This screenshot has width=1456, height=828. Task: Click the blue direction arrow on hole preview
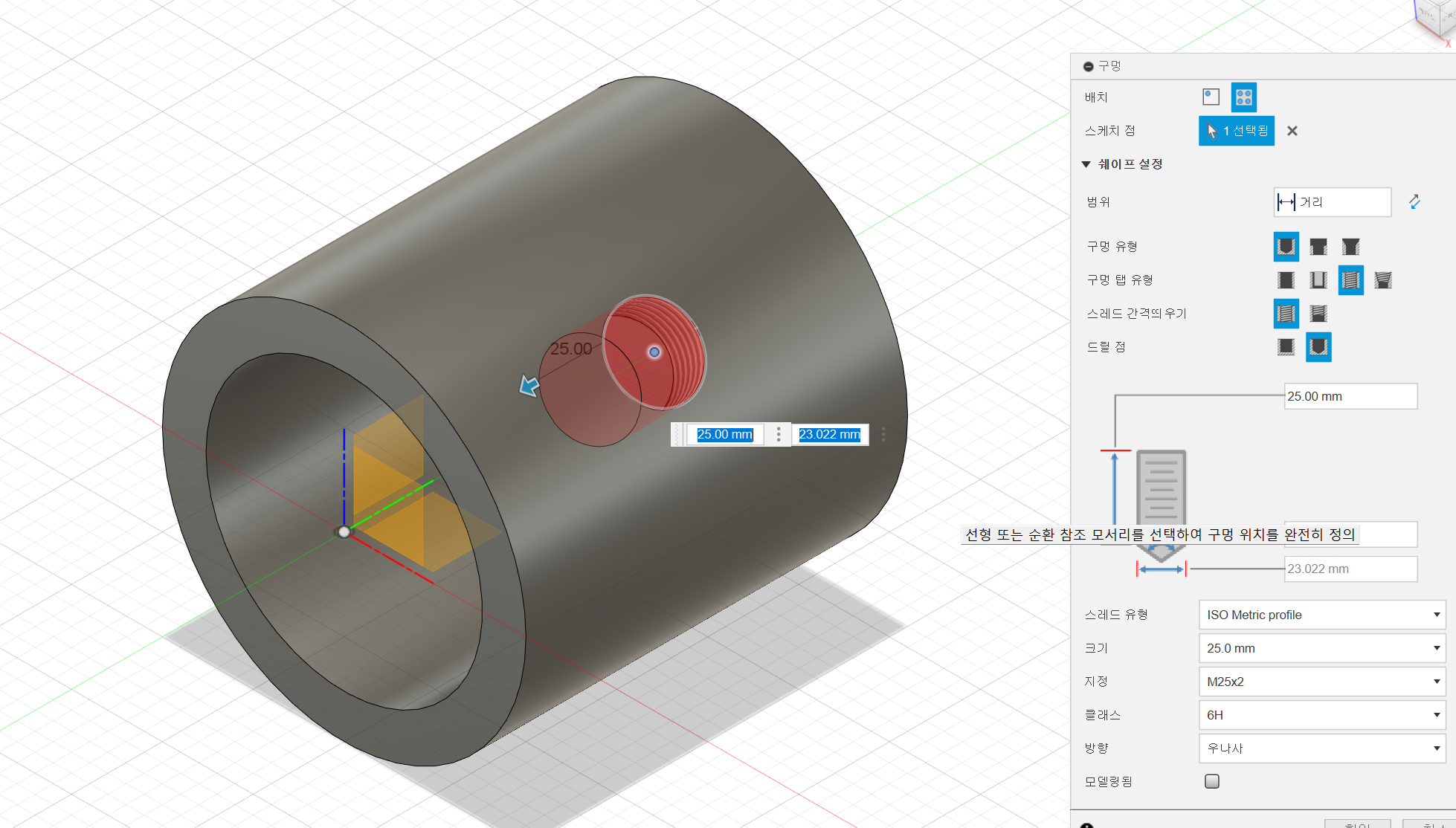[529, 386]
